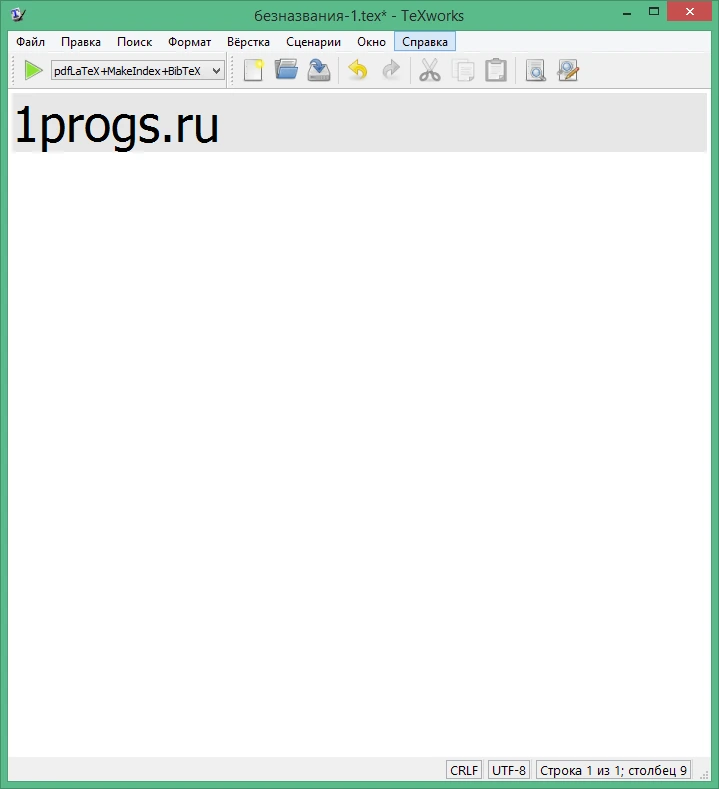This screenshot has height=789, width=719.
Task: Open the pdfLaTeX+MakeIndex+BibTeX typesetting dropdown
Action: click(137, 70)
